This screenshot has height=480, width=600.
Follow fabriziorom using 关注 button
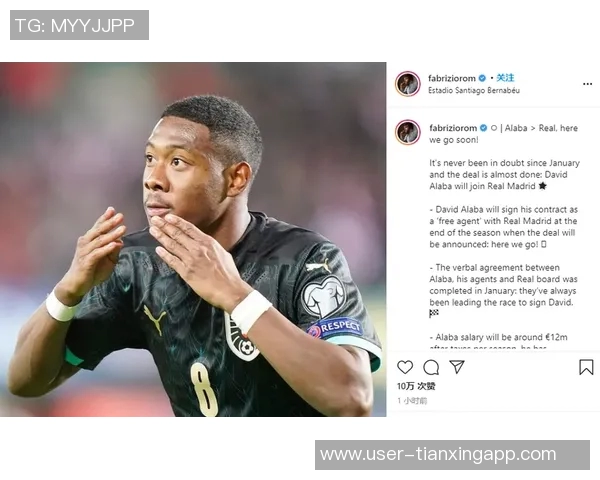pyautogui.click(x=505, y=78)
